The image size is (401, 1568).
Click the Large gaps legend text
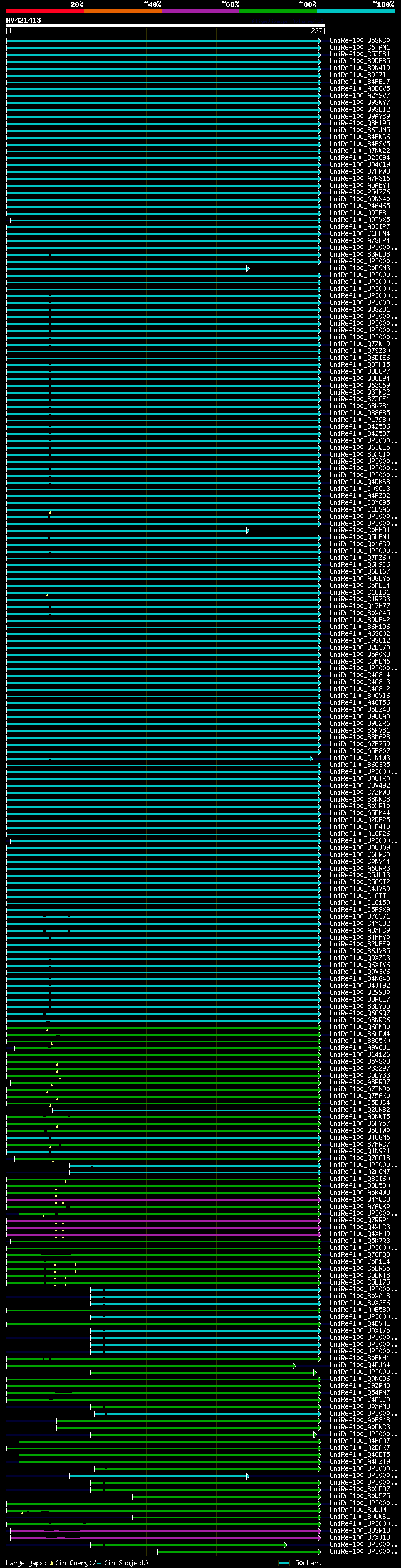(x=77, y=1563)
